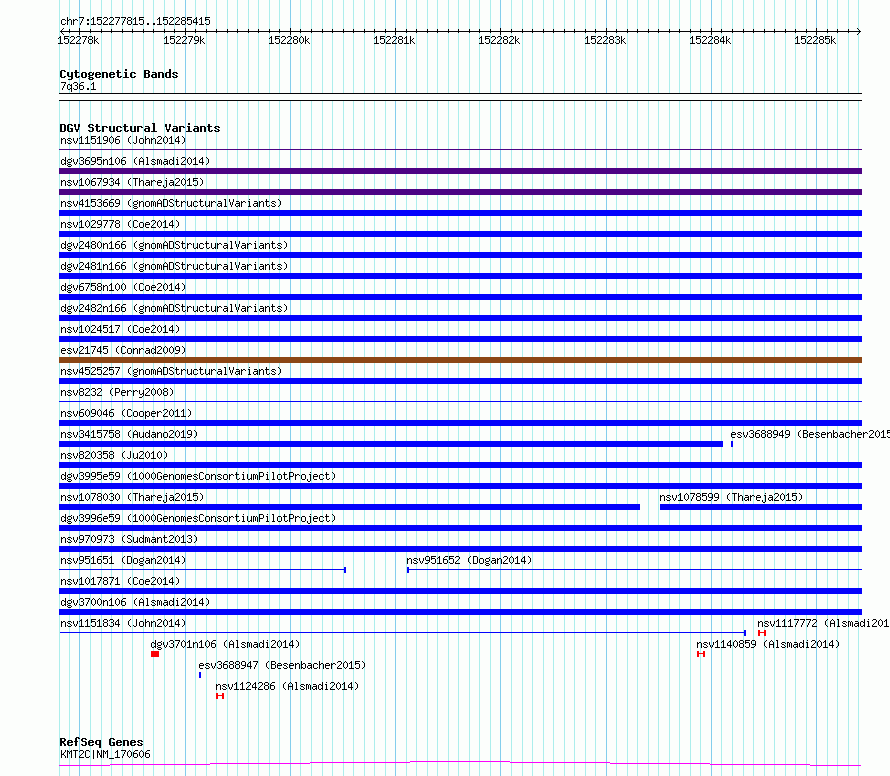Image resolution: width=890 pixels, height=776 pixels.
Task: Click esv3688947 (Besenbacher2015) variant label
Action: tap(282, 665)
